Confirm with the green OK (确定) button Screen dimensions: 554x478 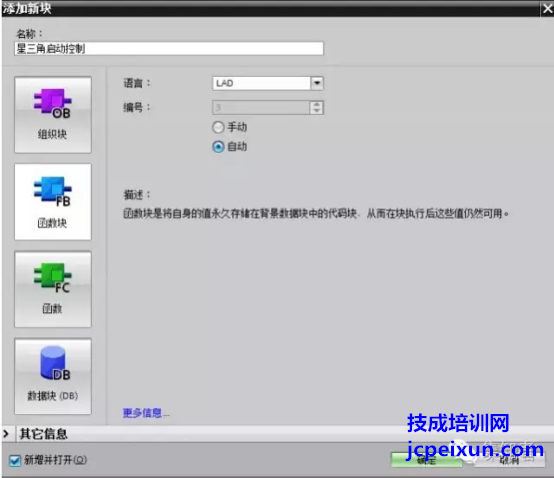426,460
